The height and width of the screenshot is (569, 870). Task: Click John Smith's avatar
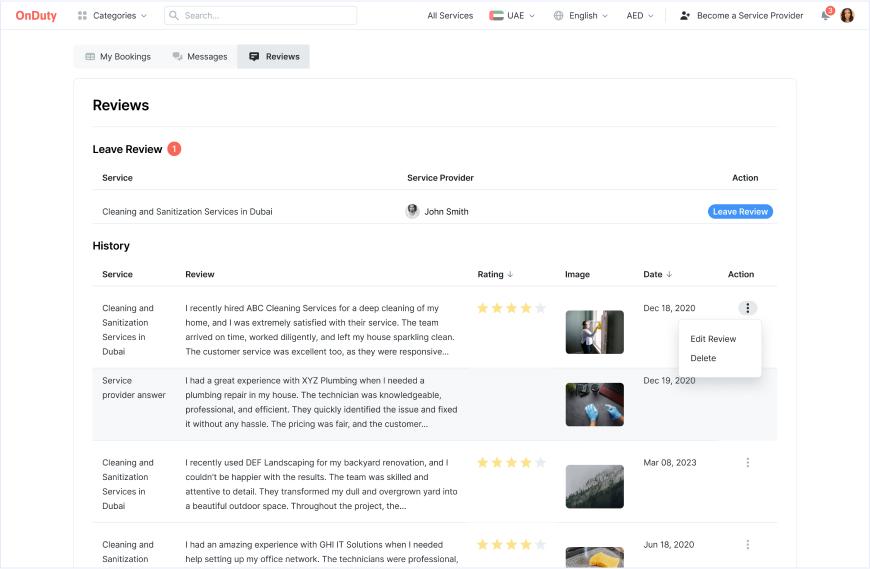(x=412, y=211)
